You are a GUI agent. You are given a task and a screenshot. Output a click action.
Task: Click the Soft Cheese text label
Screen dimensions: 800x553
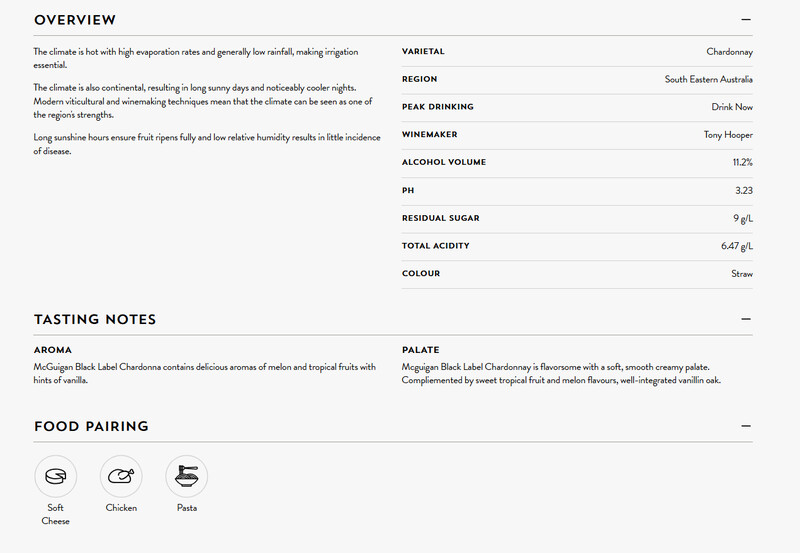55,514
